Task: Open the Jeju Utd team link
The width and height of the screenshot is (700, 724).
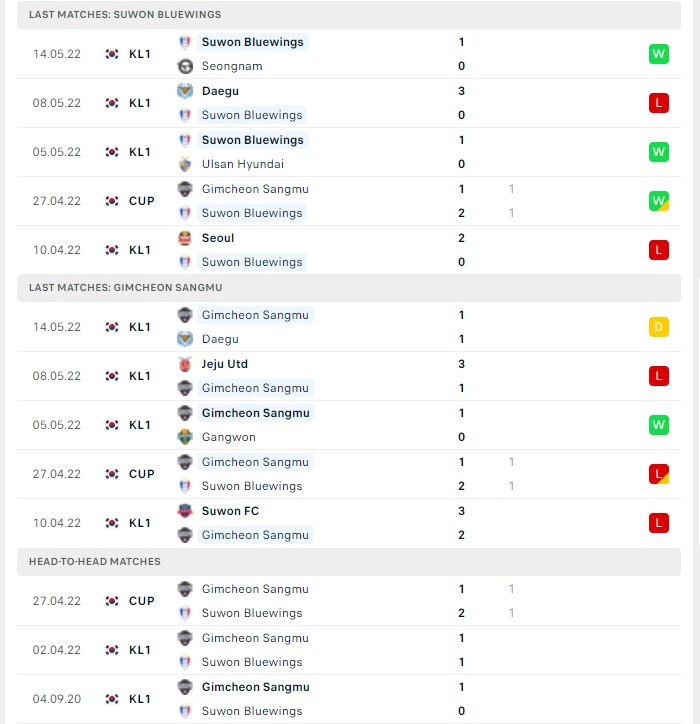Action: [x=225, y=364]
